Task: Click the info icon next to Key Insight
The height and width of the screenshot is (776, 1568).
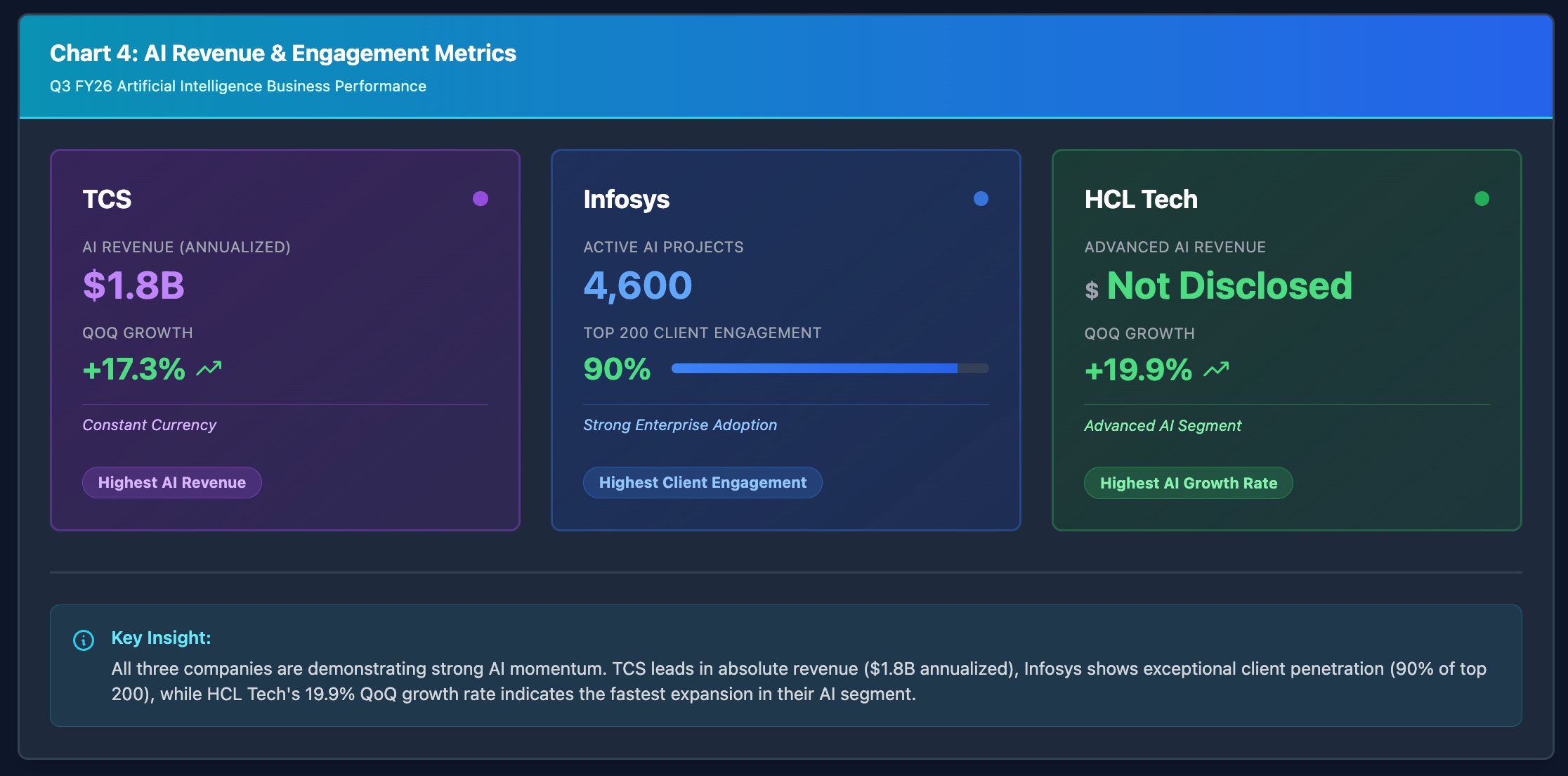Action: point(84,640)
